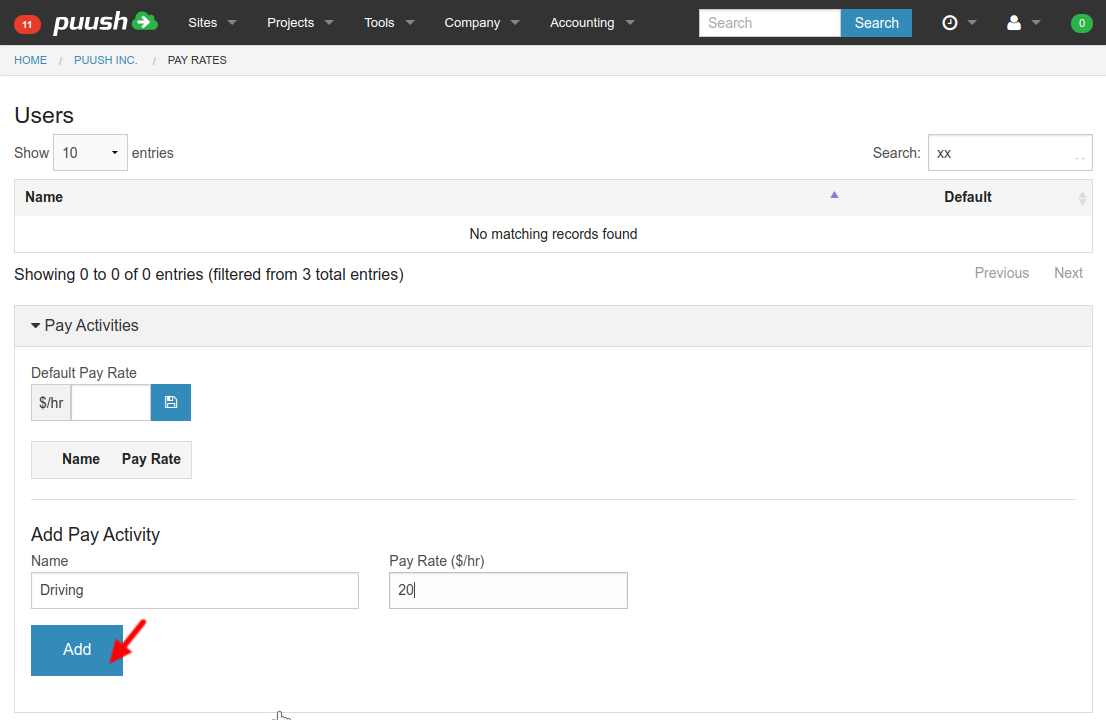Open the Tools dropdown menu
This screenshot has height=720, width=1106.
pos(388,23)
